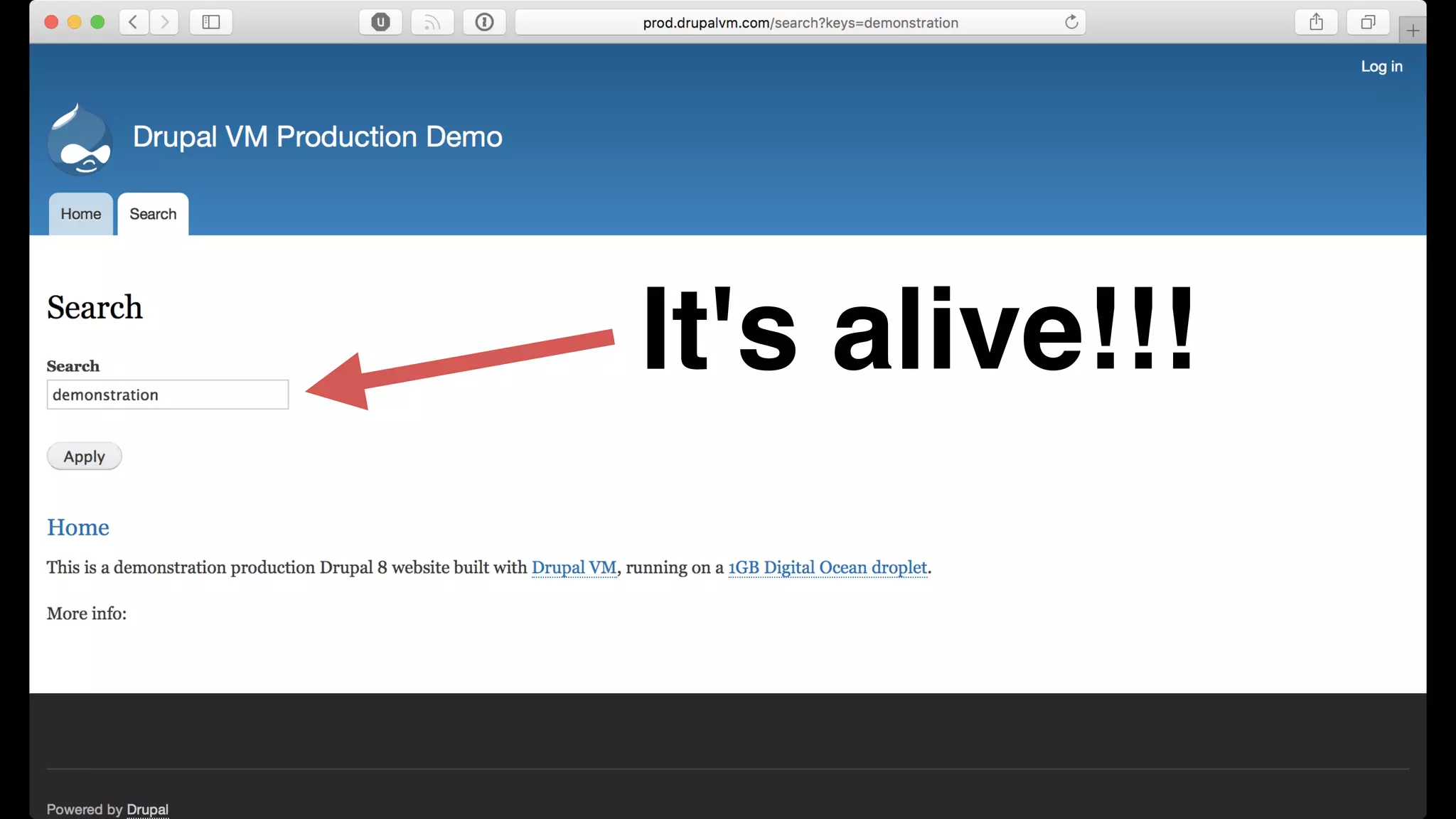Viewport: 1456px width, 819px height.
Task: Add a new tab with plus icon
Action: tap(1413, 31)
